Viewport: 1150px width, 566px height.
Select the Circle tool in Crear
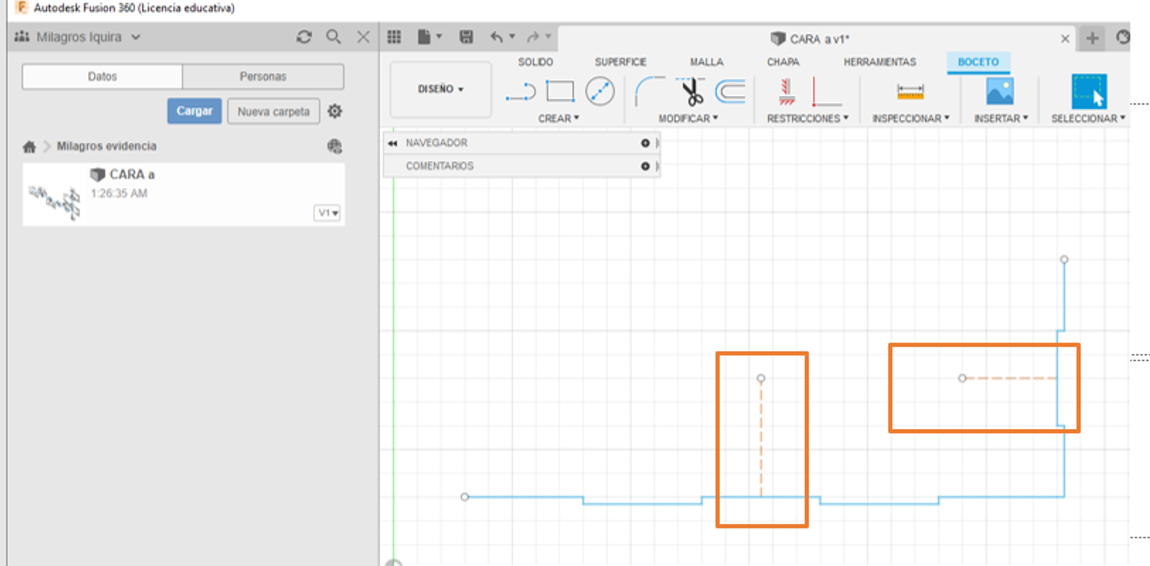tap(600, 91)
